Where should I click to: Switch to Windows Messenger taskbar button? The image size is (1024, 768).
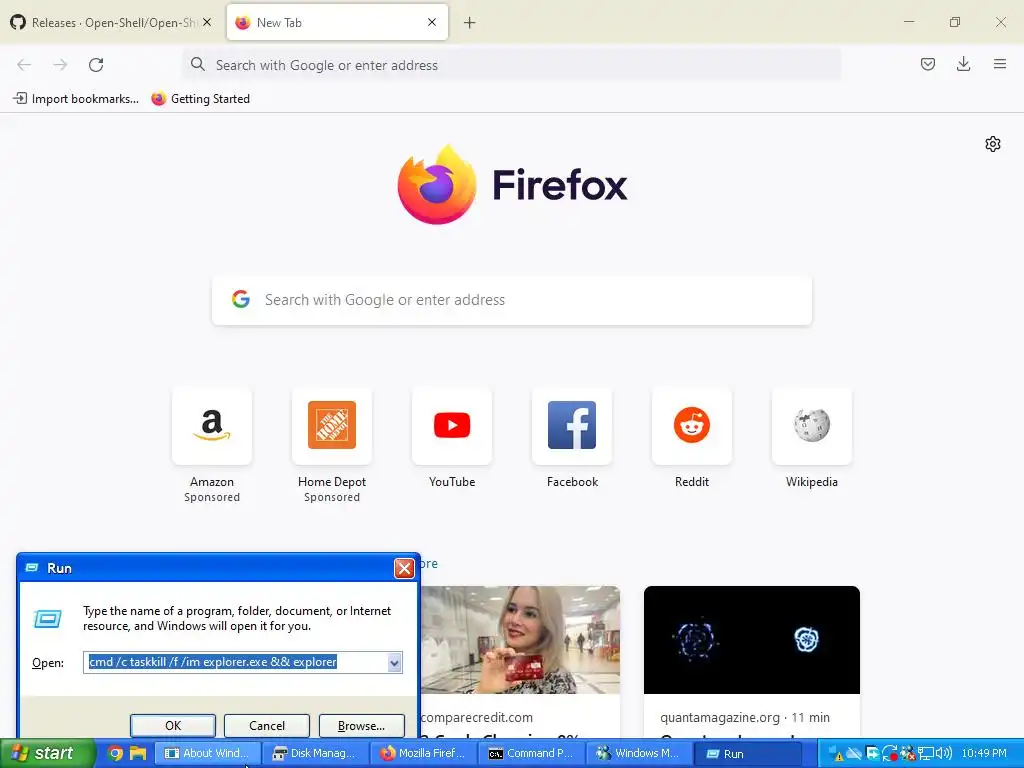639,753
